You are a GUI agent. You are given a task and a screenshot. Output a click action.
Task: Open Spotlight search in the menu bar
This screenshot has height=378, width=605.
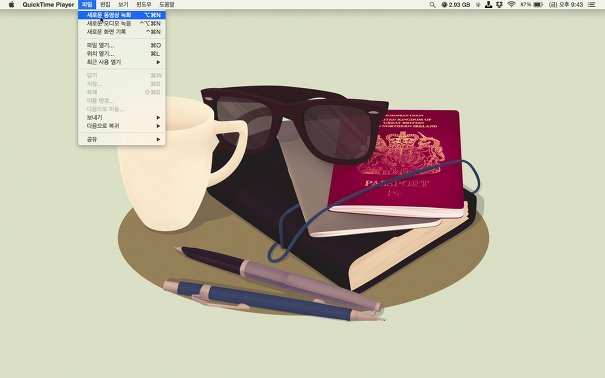(432, 5)
